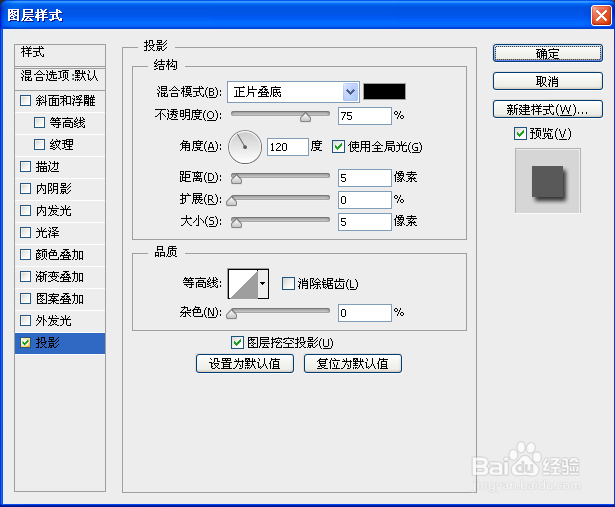Screen dimensions: 615x507
Task: Click the 扩展 percent value field
Action: 365,200
